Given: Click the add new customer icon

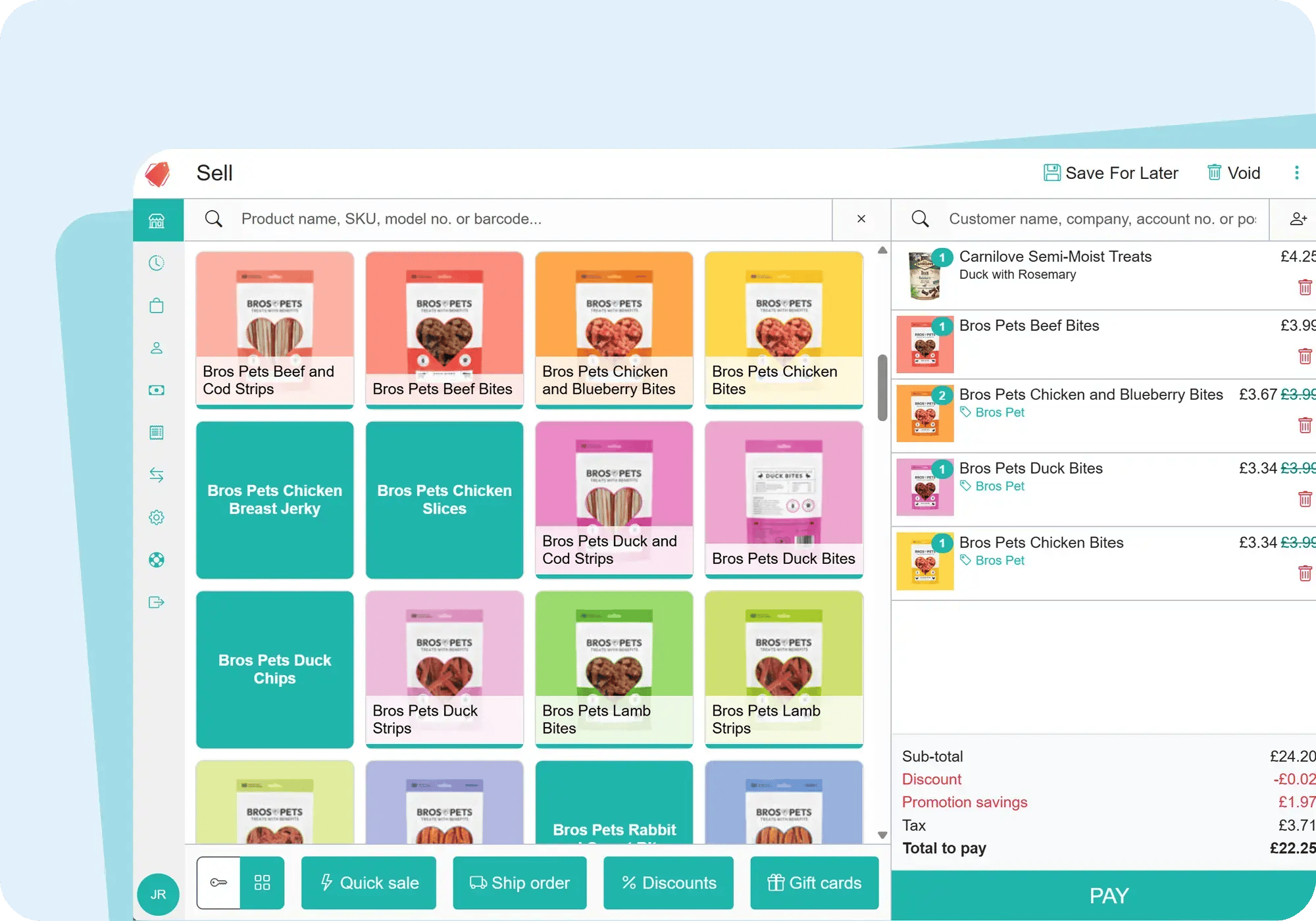Looking at the screenshot, I should coord(1298,219).
